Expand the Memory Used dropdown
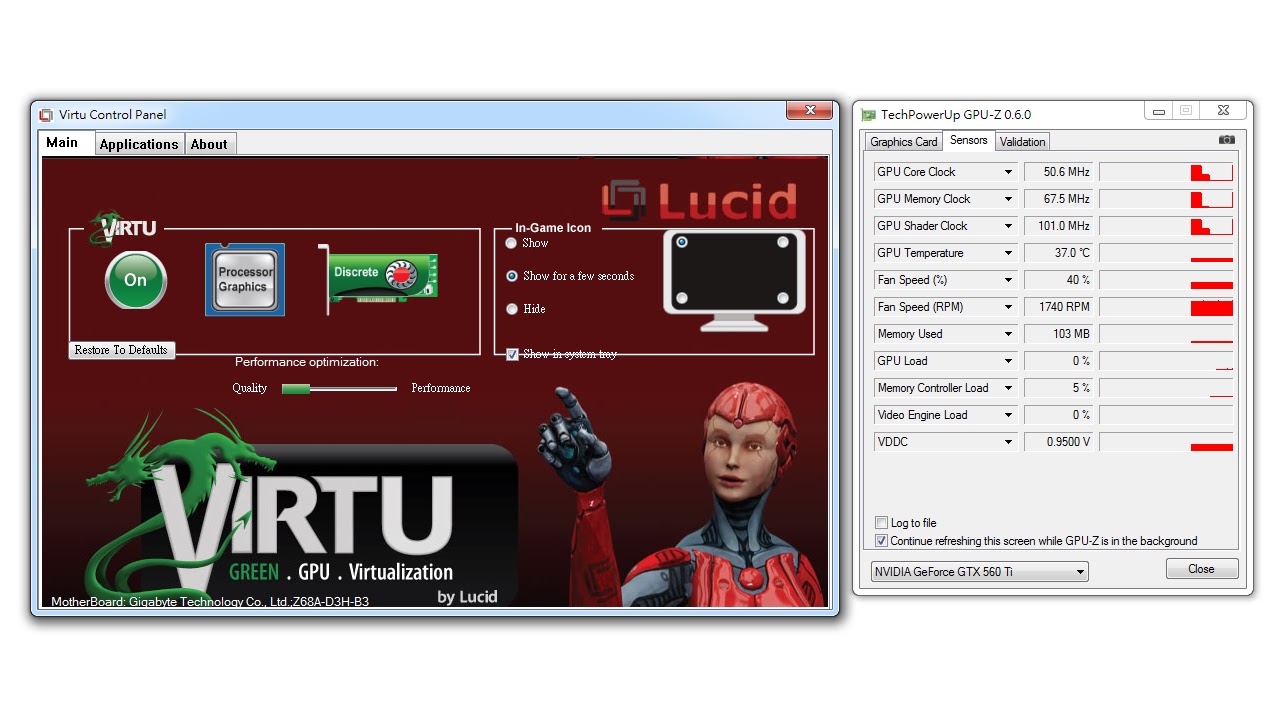 click(x=1008, y=334)
